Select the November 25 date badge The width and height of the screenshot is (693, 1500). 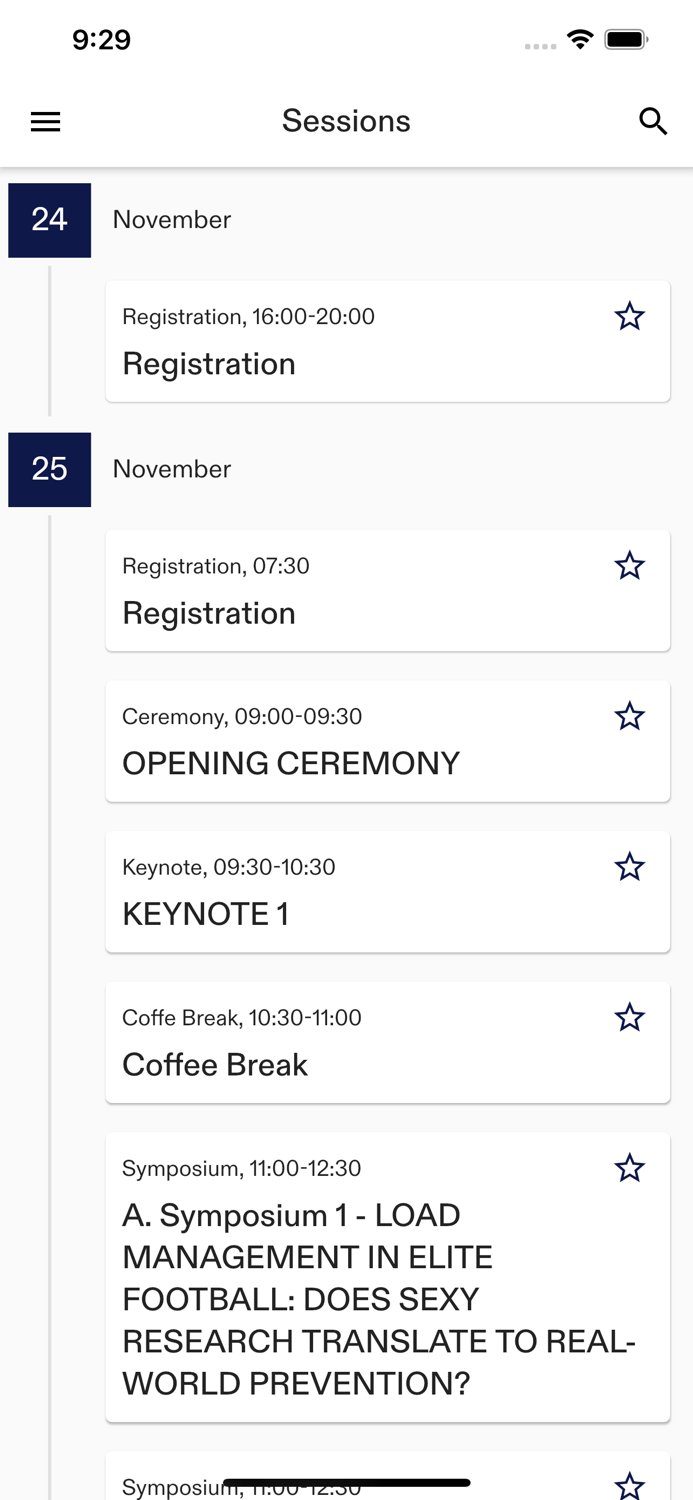pyautogui.click(x=49, y=469)
